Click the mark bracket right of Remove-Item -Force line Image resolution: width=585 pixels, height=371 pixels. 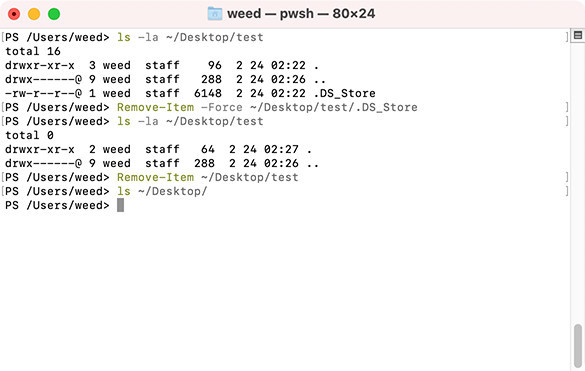tap(567, 107)
